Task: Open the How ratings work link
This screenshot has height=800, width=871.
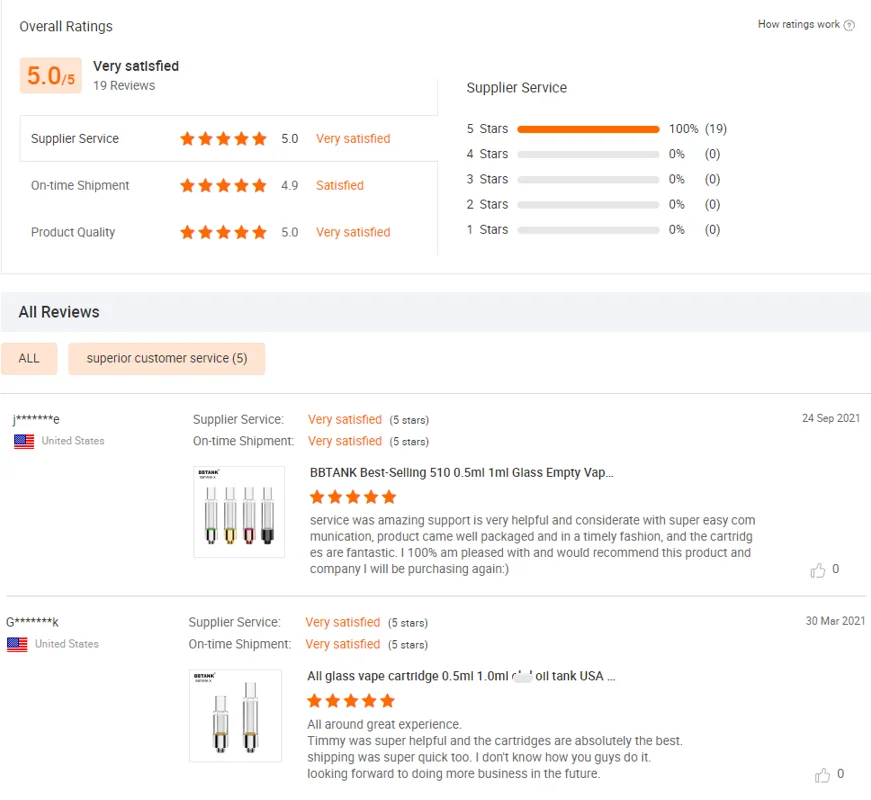Action: coord(798,25)
